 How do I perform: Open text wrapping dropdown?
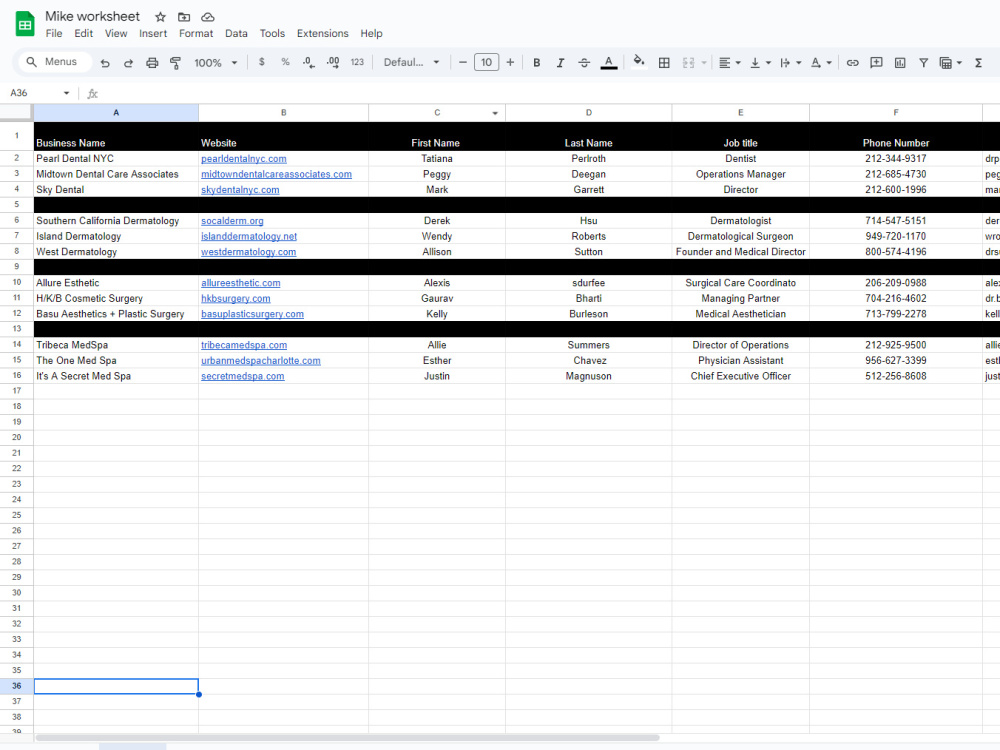pos(790,62)
